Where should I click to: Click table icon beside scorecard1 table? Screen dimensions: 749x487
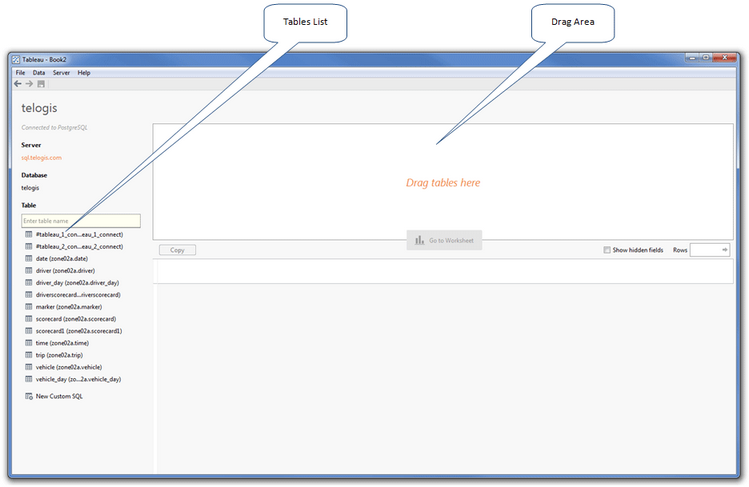(29, 331)
